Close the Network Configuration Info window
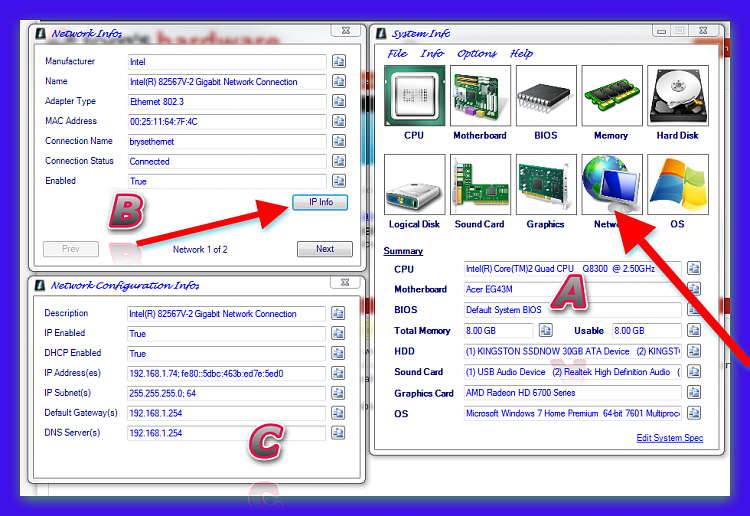The image size is (750, 516). coord(345,283)
